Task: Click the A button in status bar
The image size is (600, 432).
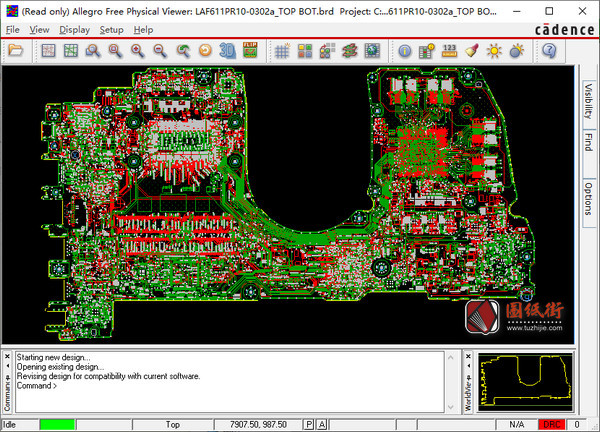Action: [323, 424]
